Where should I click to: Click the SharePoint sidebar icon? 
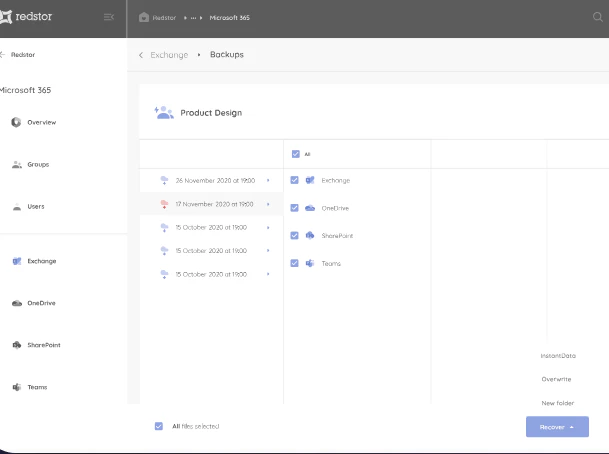pyautogui.click(x=17, y=345)
